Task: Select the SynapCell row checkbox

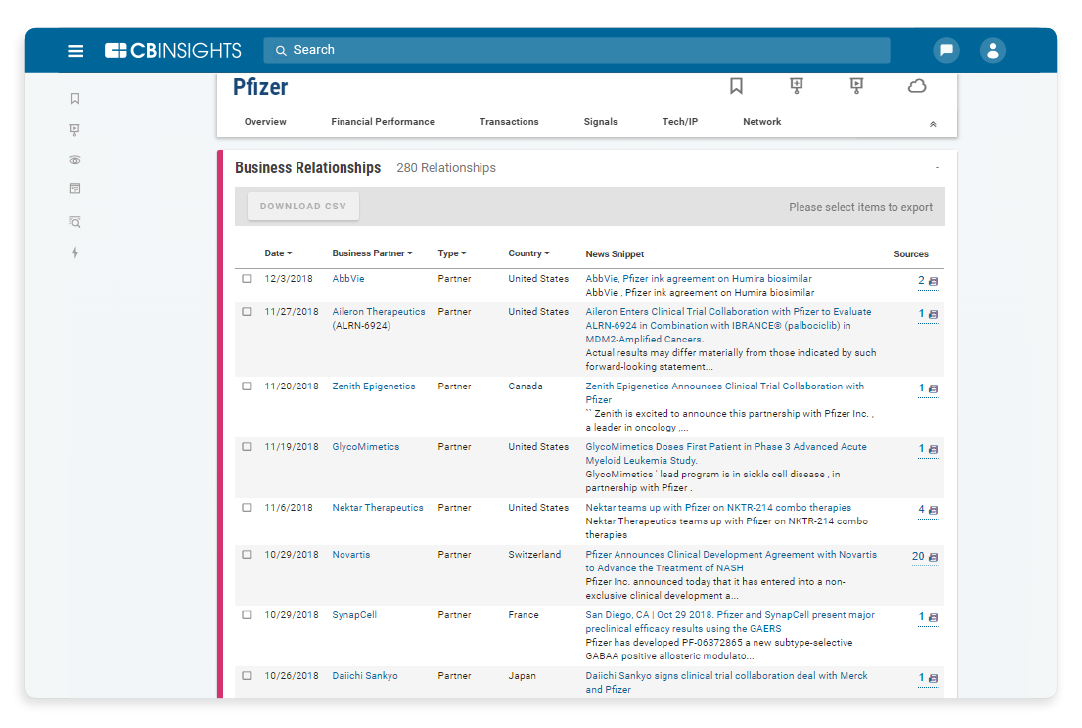Action: (247, 615)
